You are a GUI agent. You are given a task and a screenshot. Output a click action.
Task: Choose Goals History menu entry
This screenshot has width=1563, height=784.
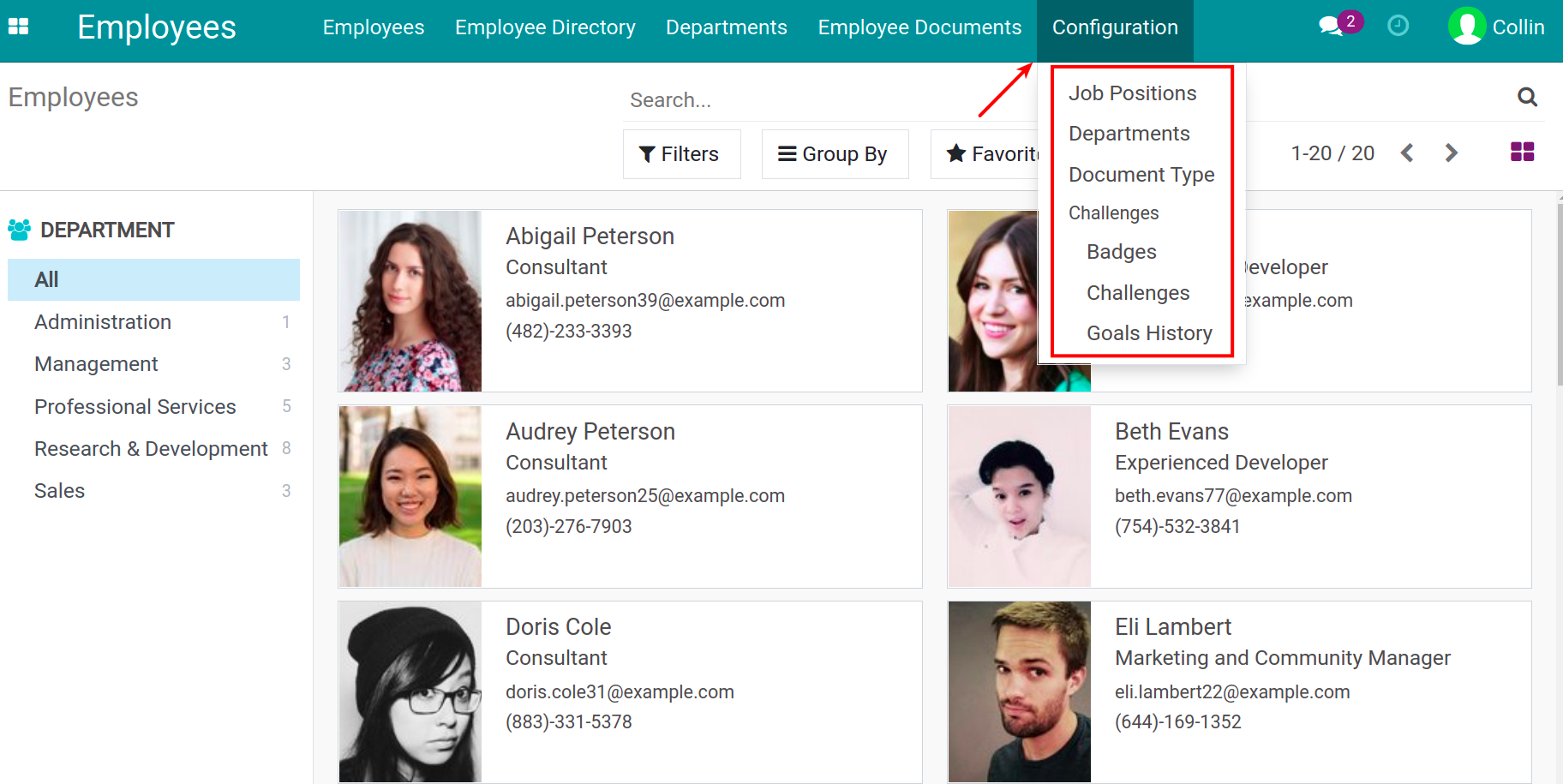pyautogui.click(x=1149, y=333)
